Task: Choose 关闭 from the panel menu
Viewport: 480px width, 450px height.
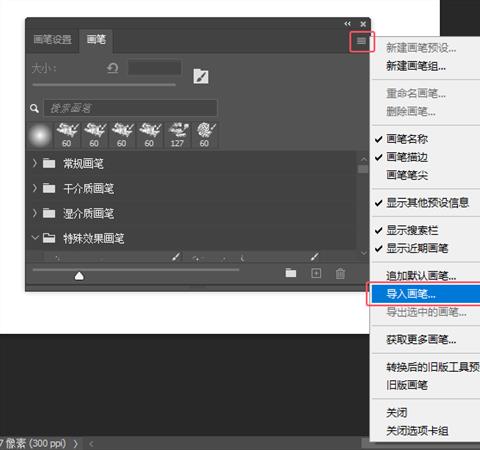Action: click(x=397, y=413)
